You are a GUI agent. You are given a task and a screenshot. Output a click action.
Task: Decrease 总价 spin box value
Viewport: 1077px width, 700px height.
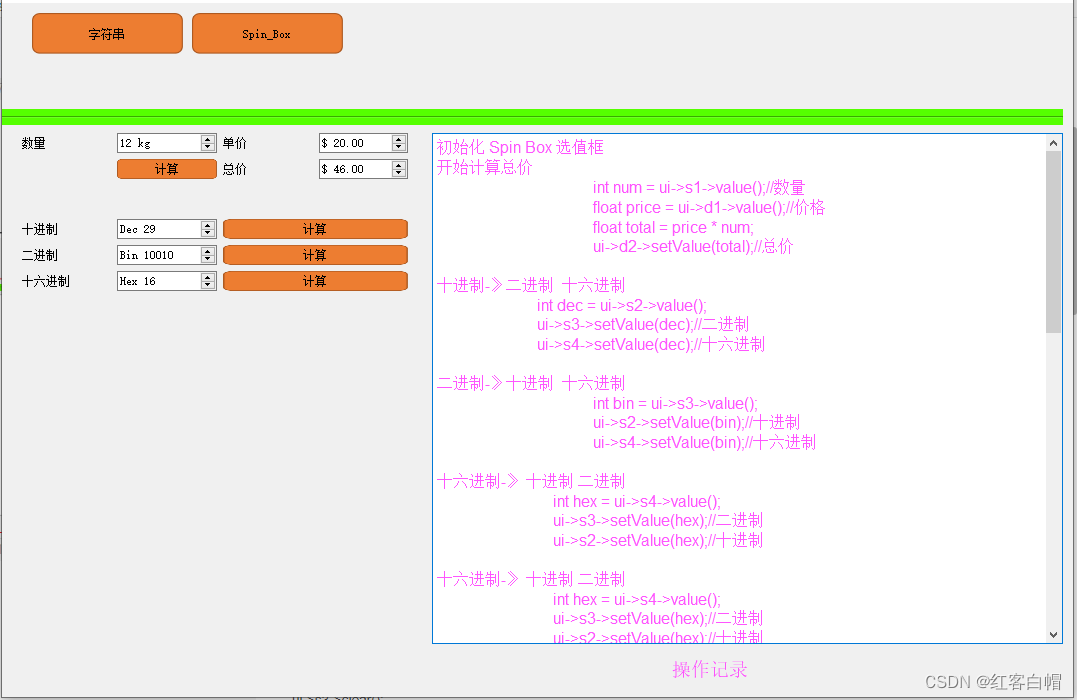point(399,173)
